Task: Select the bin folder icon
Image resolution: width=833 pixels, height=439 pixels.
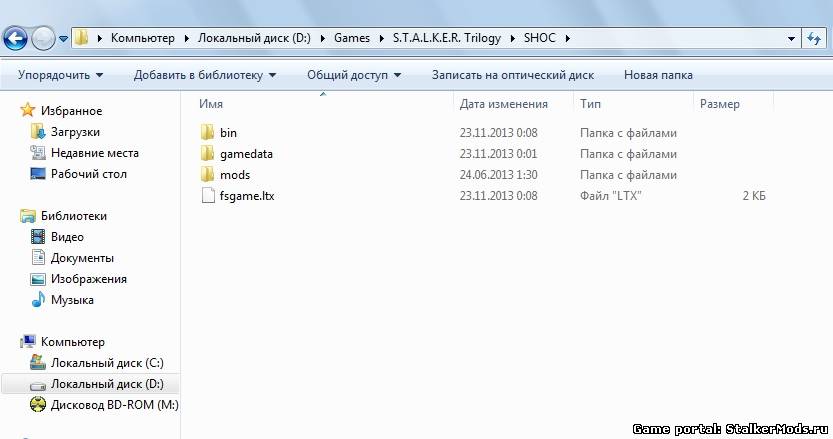Action: (x=208, y=132)
